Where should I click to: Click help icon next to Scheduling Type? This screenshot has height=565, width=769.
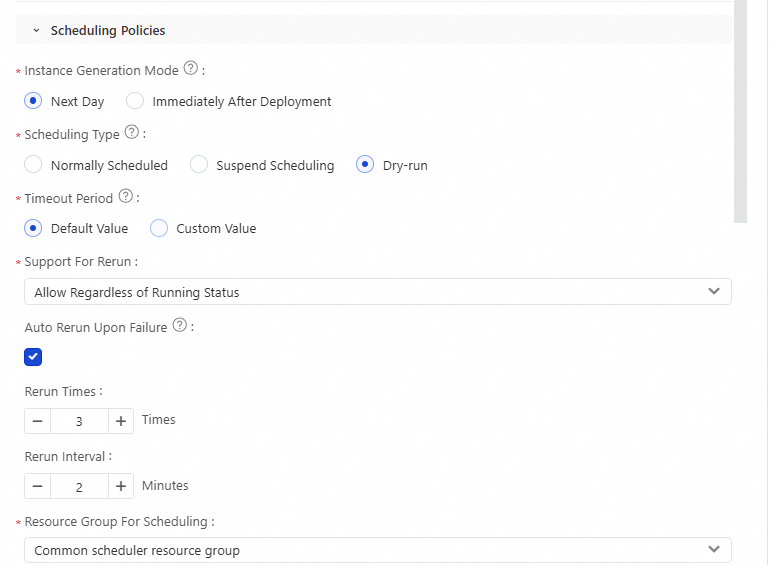(131, 134)
